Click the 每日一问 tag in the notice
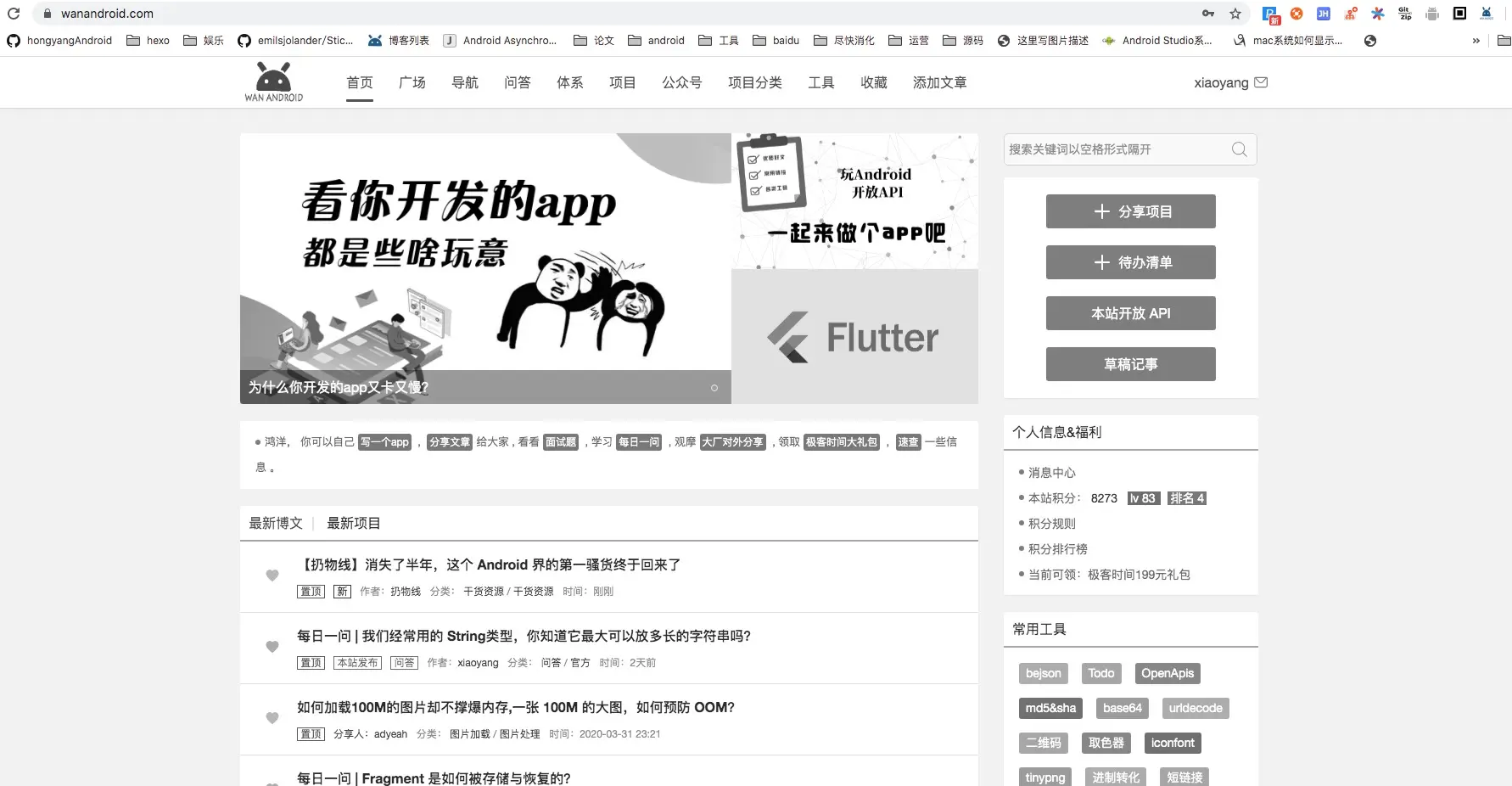 pyautogui.click(x=639, y=442)
